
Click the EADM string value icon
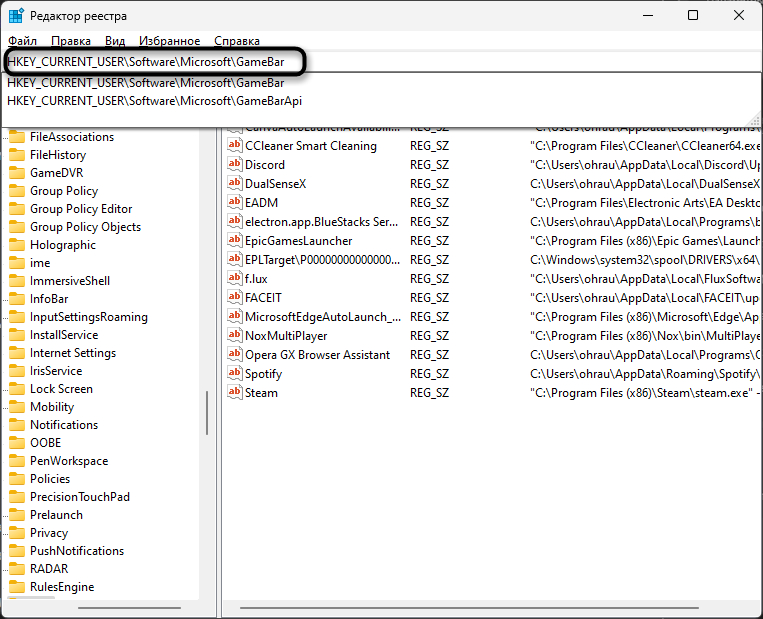[235, 202]
